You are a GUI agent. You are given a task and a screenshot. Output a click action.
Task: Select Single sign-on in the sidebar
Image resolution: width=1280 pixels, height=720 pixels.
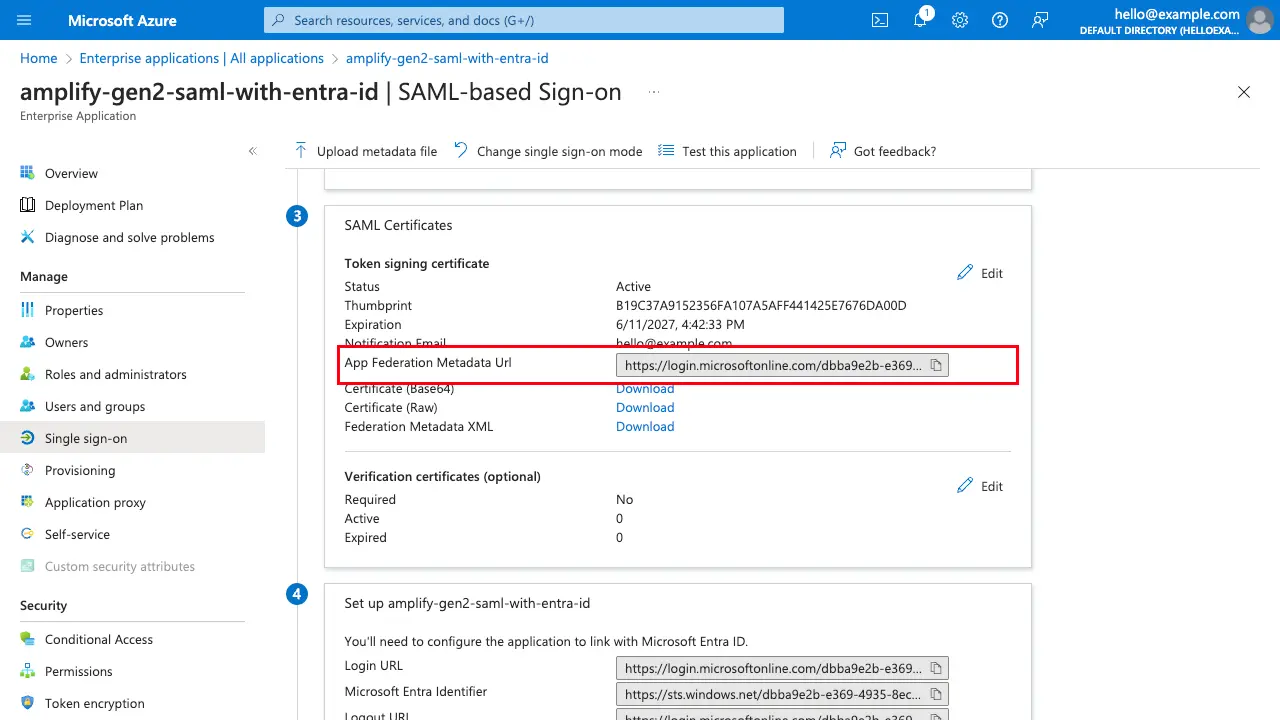tap(132, 438)
